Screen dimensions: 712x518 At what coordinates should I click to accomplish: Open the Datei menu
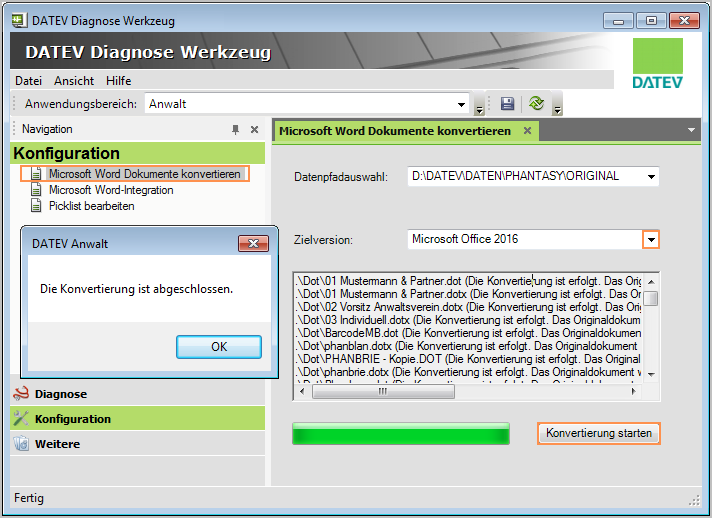pyautogui.click(x=29, y=81)
